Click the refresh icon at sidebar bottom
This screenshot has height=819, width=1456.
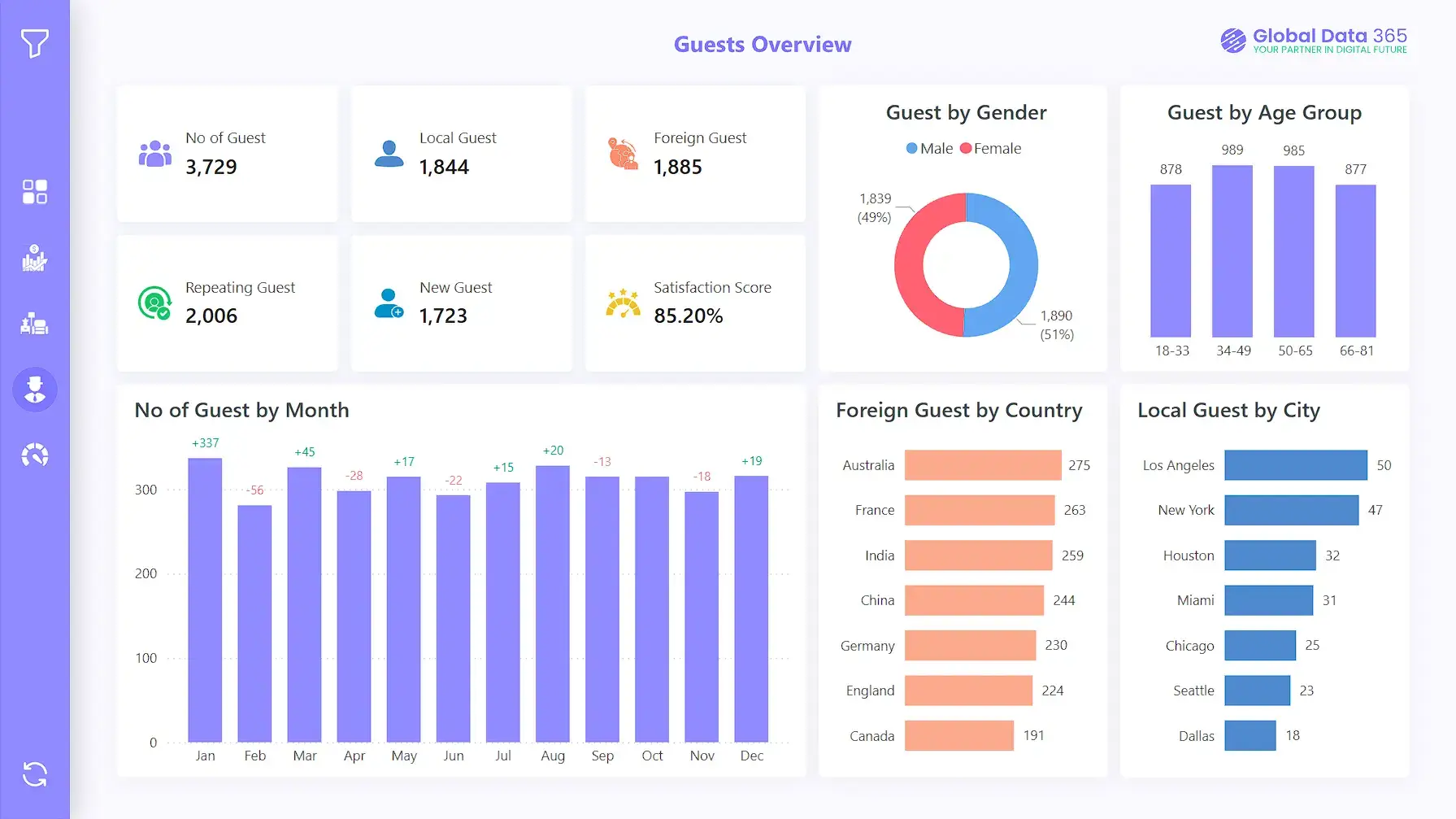(34, 773)
